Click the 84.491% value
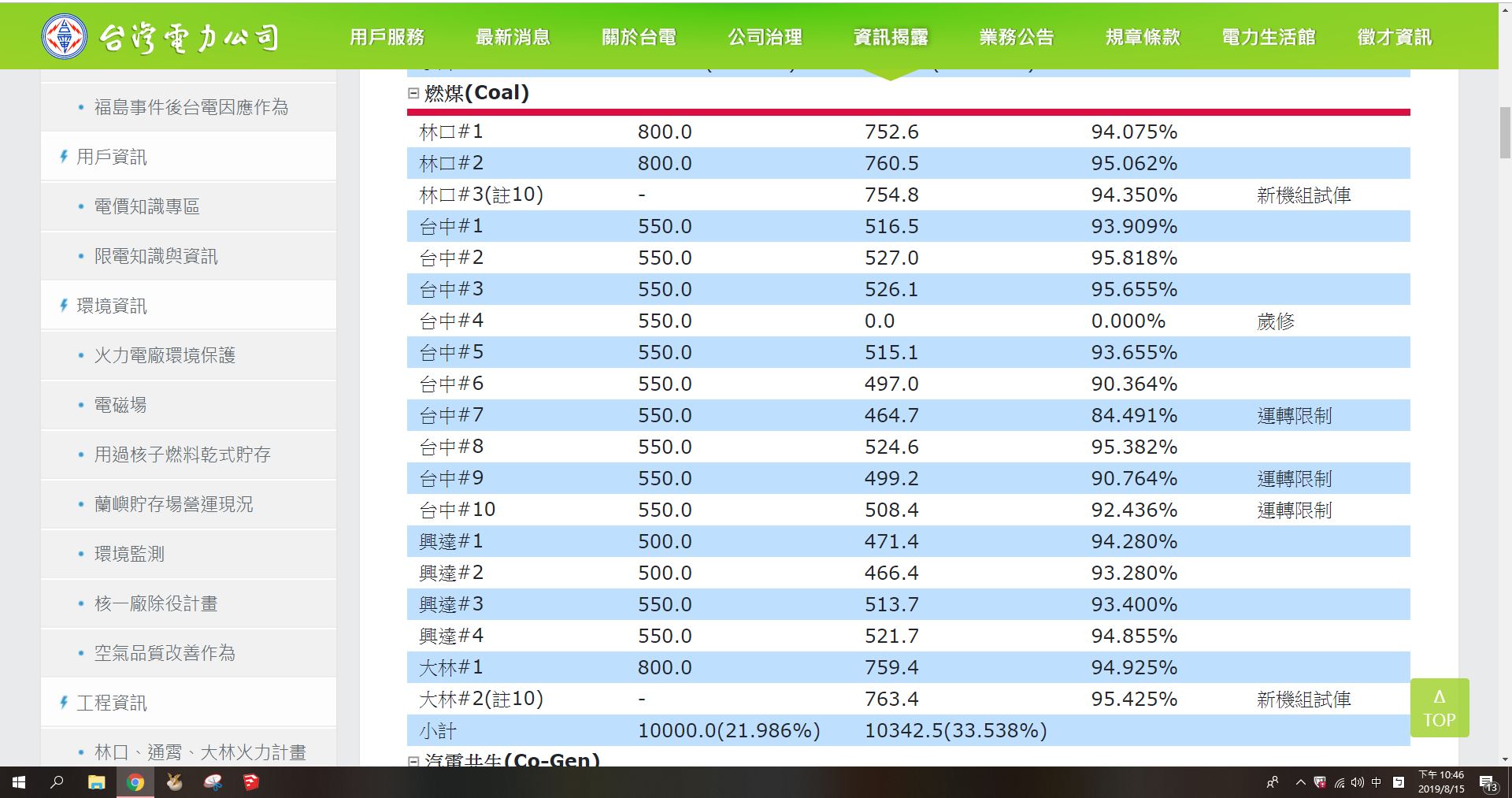The width and height of the screenshot is (1512, 798). [x=1134, y=415]
